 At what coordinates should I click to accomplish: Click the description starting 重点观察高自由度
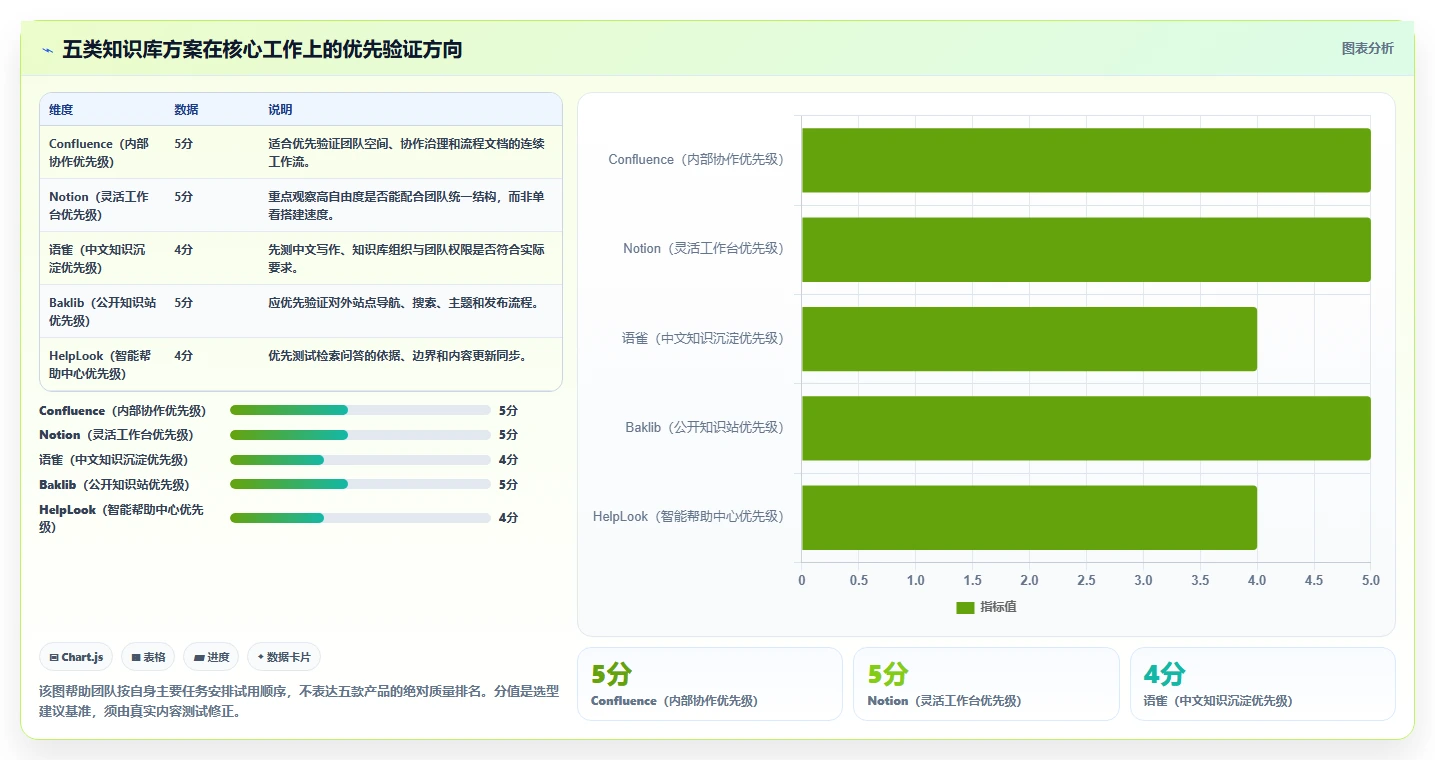407,205
